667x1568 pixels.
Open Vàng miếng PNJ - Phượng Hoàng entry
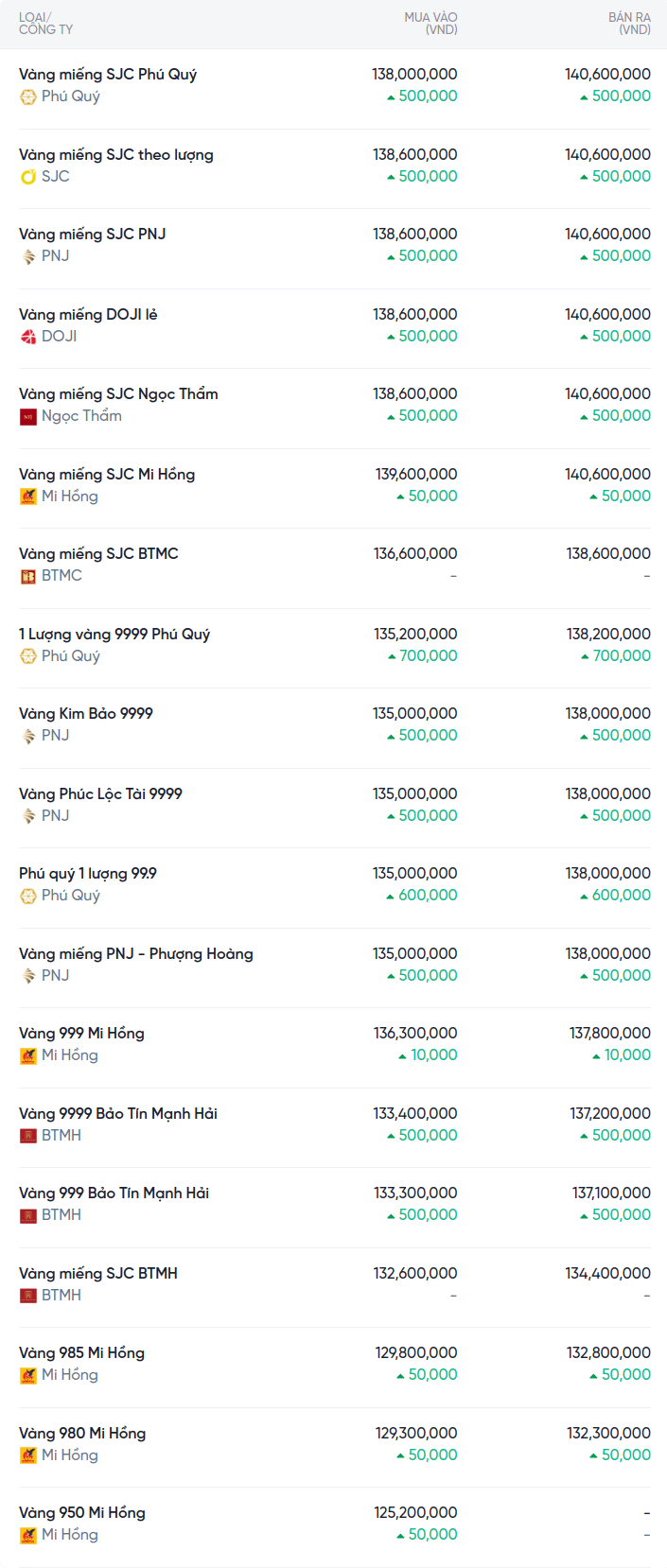click(136, 954)
